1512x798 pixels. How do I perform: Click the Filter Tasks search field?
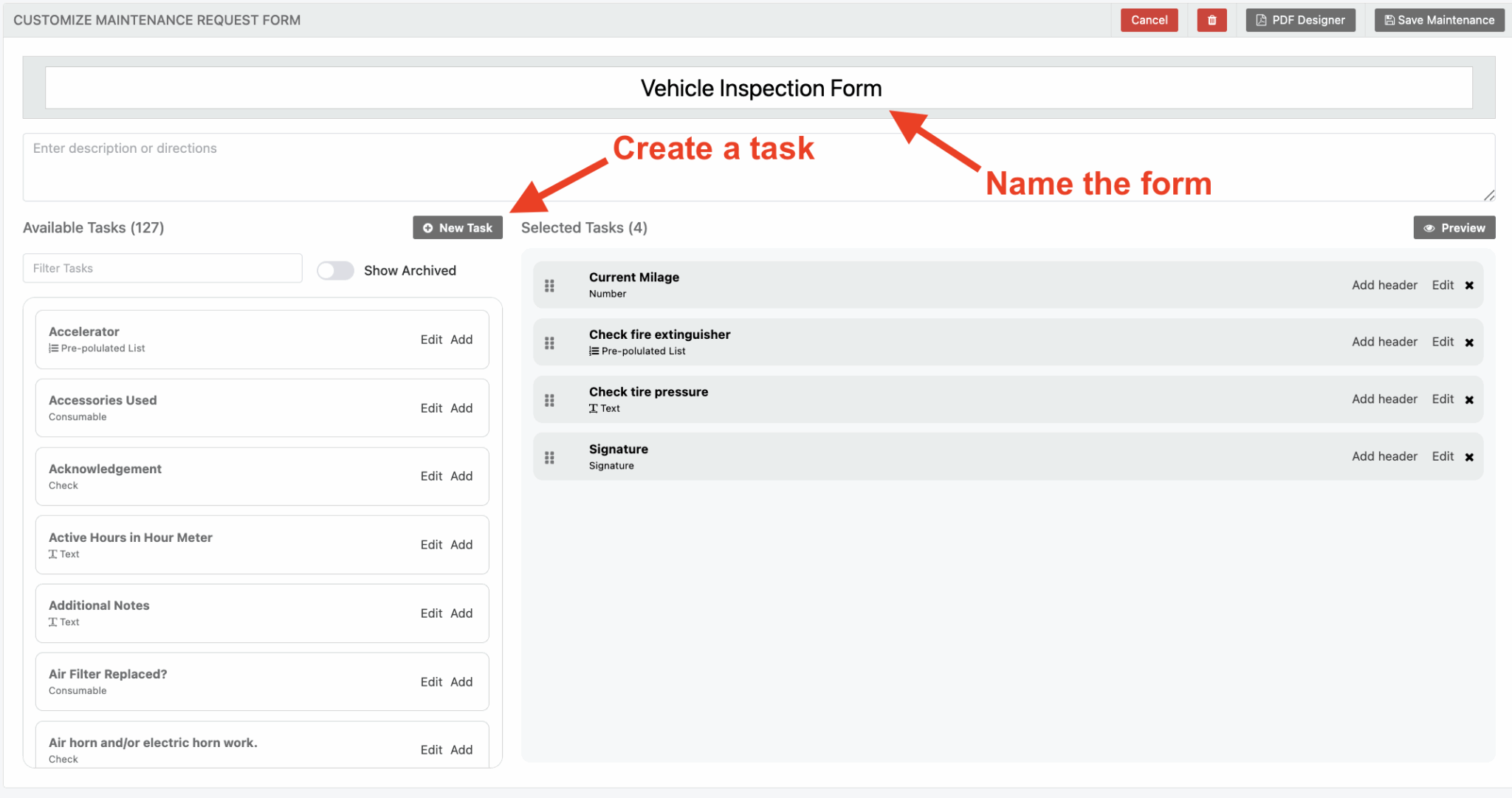click(x=162, y=269)
